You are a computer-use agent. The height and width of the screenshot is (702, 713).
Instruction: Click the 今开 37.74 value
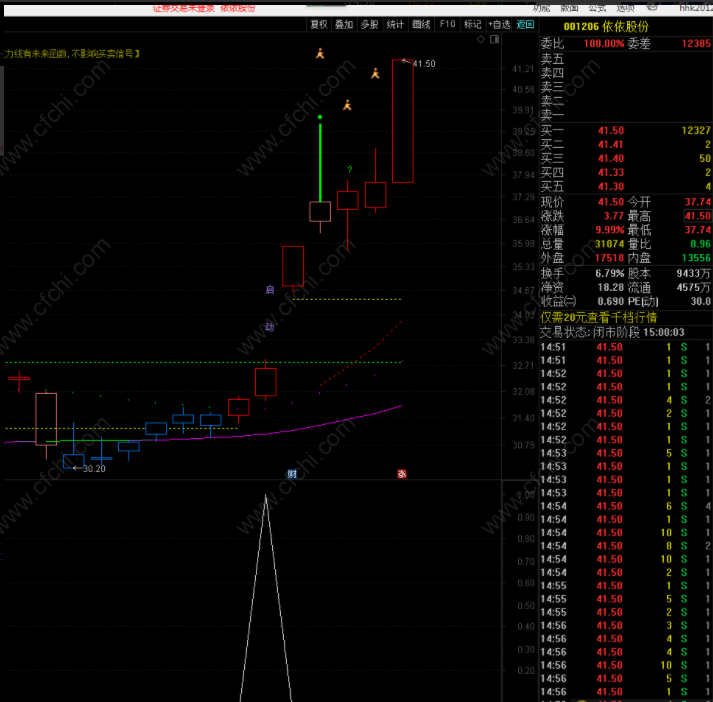pos(698,202)
